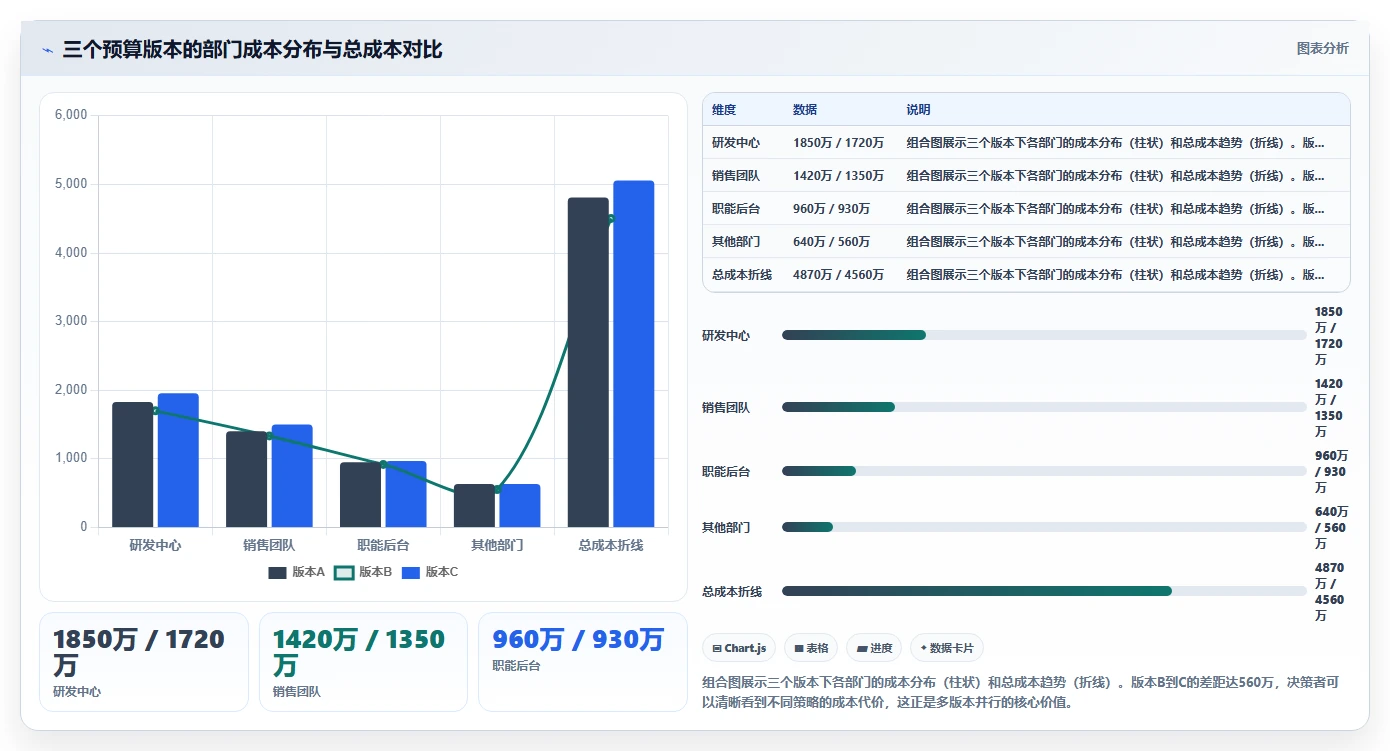Click the page title 三个预算版本的部门成本分布与总成本对比
Screen dimensions: 1390x751
(252, 50)
